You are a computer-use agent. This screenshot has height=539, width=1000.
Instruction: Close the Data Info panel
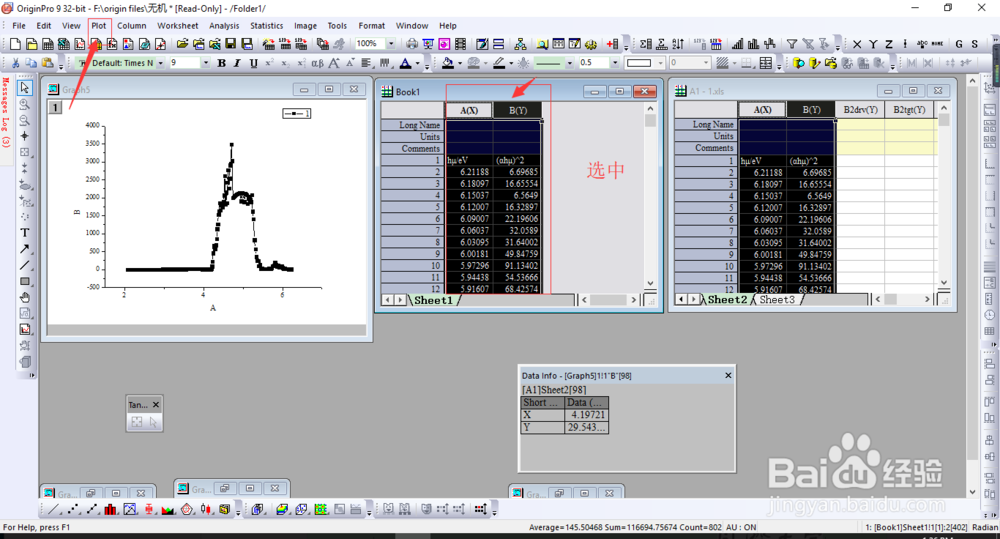click(x=728, y=376)
